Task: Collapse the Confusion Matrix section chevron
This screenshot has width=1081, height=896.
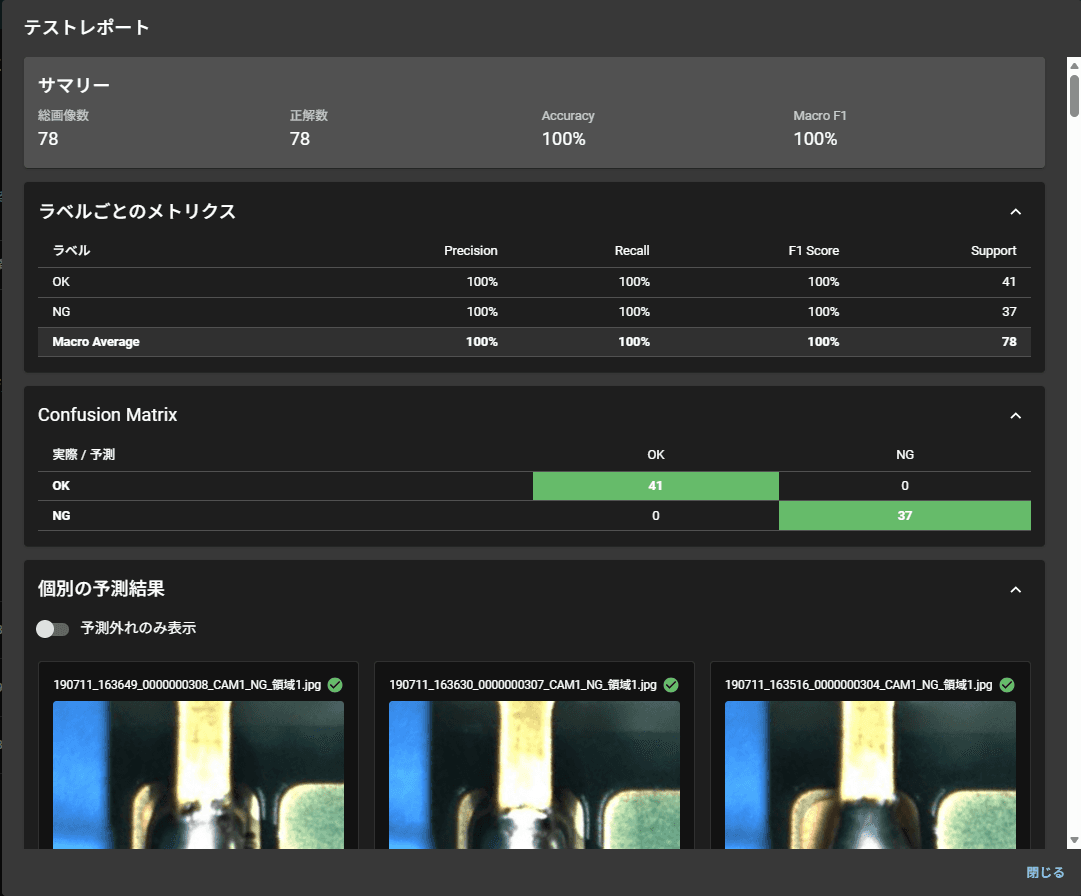Action: point(1016,415)
